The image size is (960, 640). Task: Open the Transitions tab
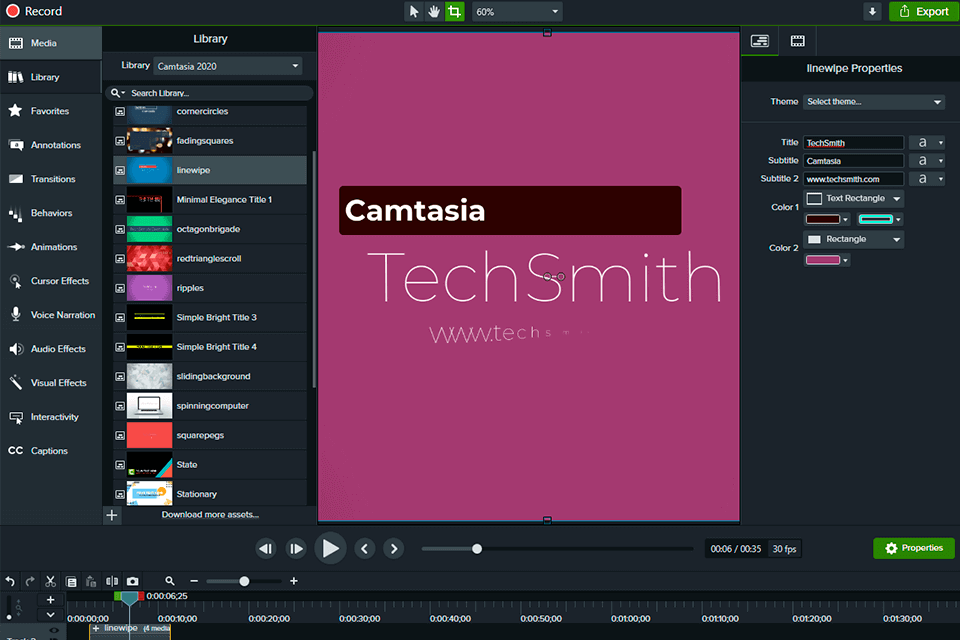tap(51, 179)
